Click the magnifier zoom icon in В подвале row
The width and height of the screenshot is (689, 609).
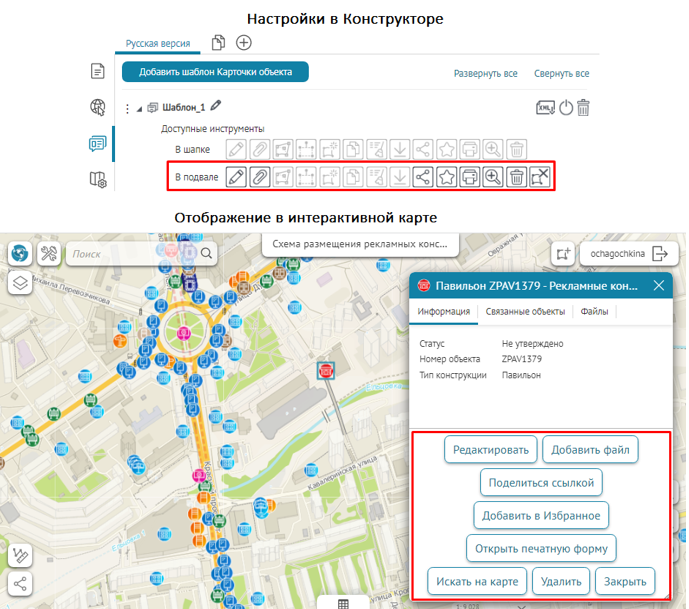[492, 177]
